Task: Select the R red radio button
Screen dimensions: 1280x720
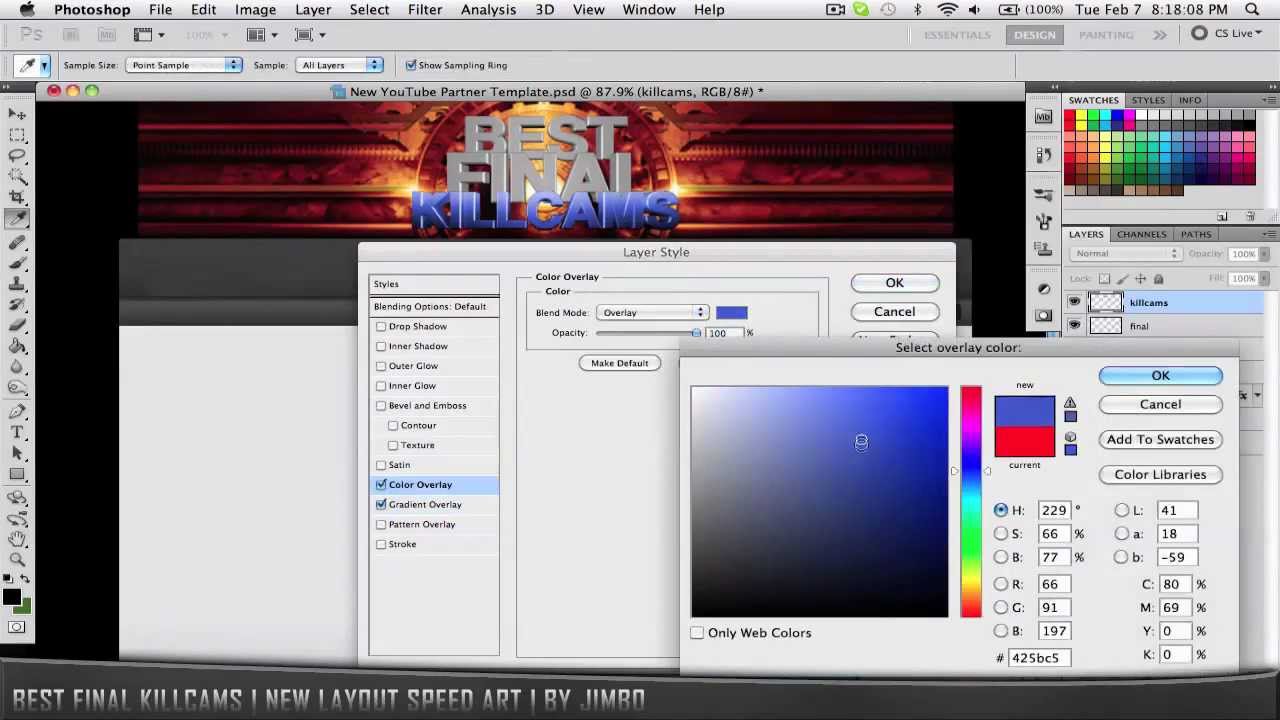Action: (x=1001, y=584)
